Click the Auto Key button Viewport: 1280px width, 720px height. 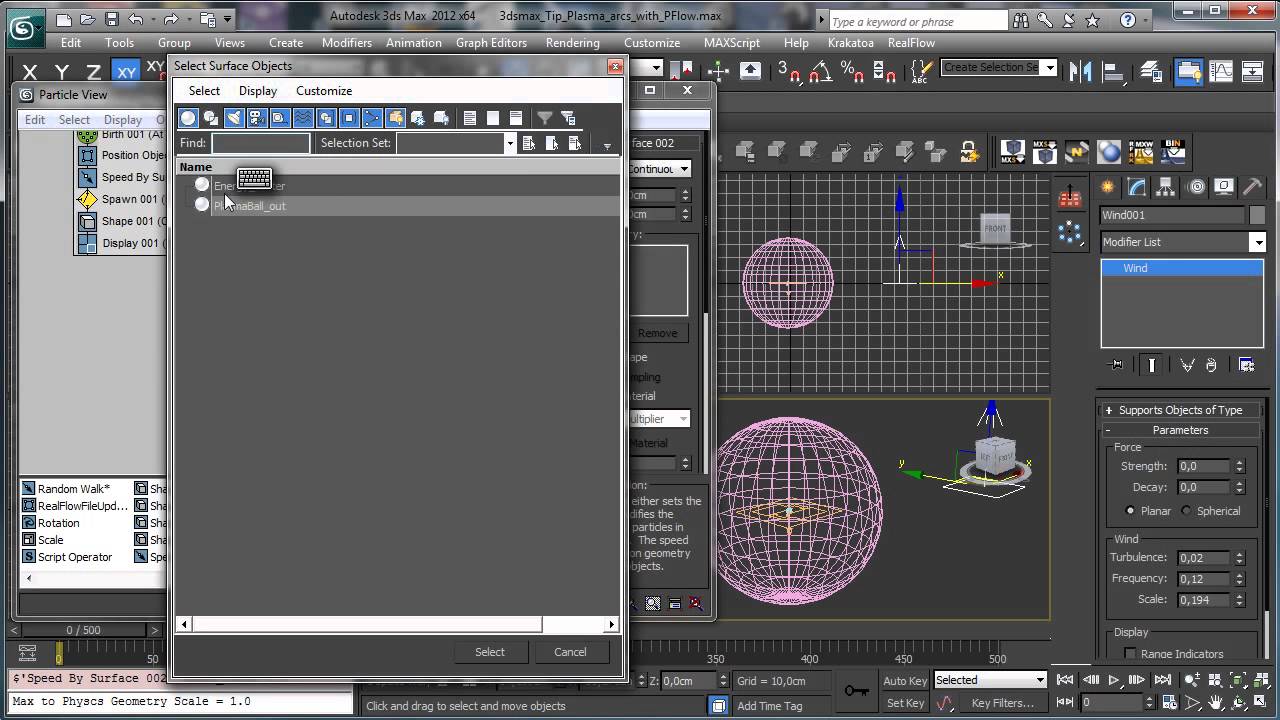tap(905, 681)
